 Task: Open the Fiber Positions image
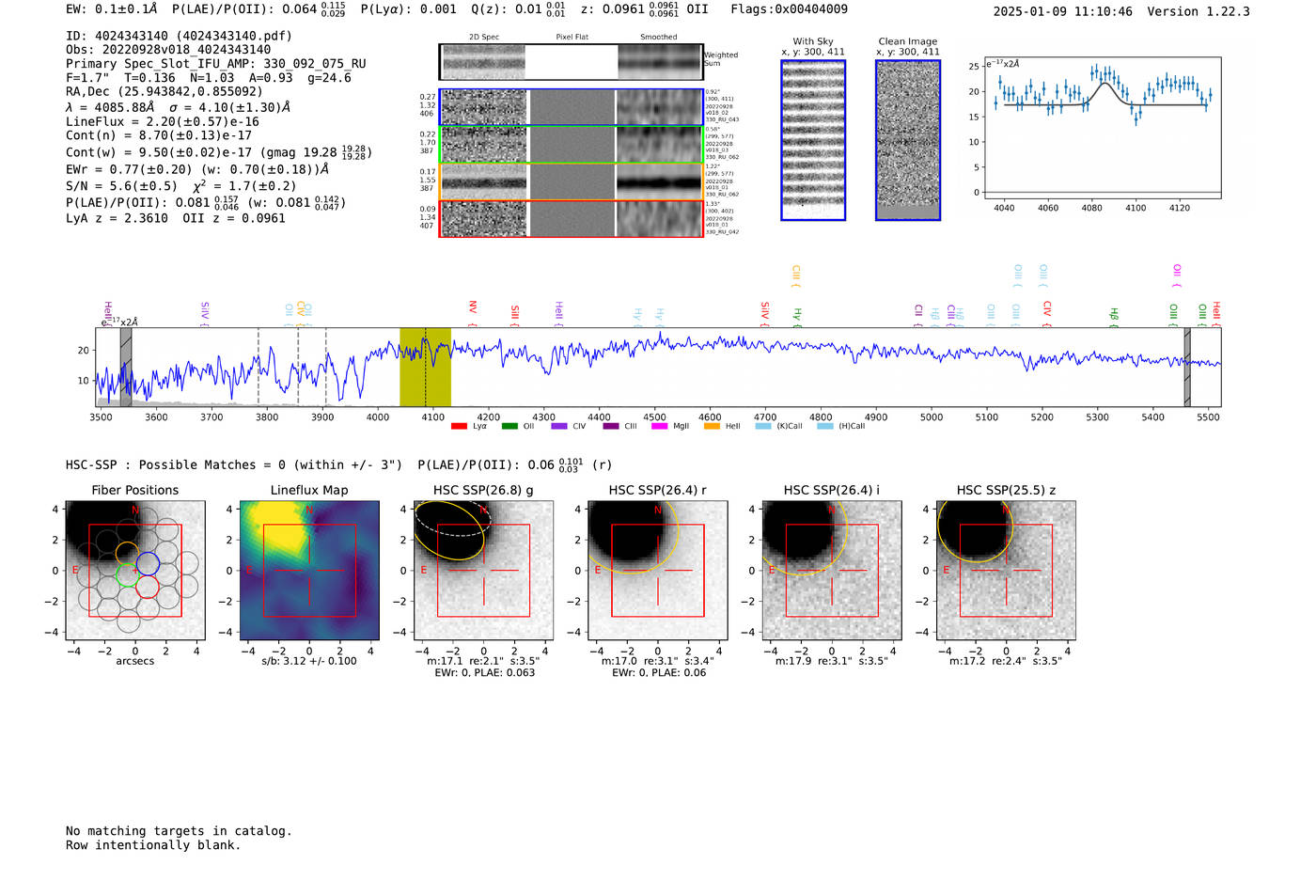[134, 570]
